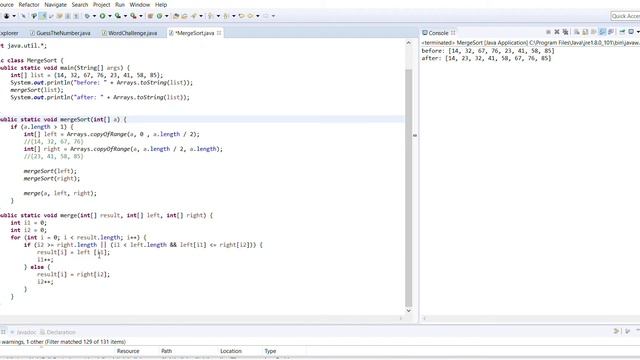Image resolution: width=640 pixels, height=360 pixels.
Task: Click the editor scrollbar down arrow
Action: pos(409,311)
